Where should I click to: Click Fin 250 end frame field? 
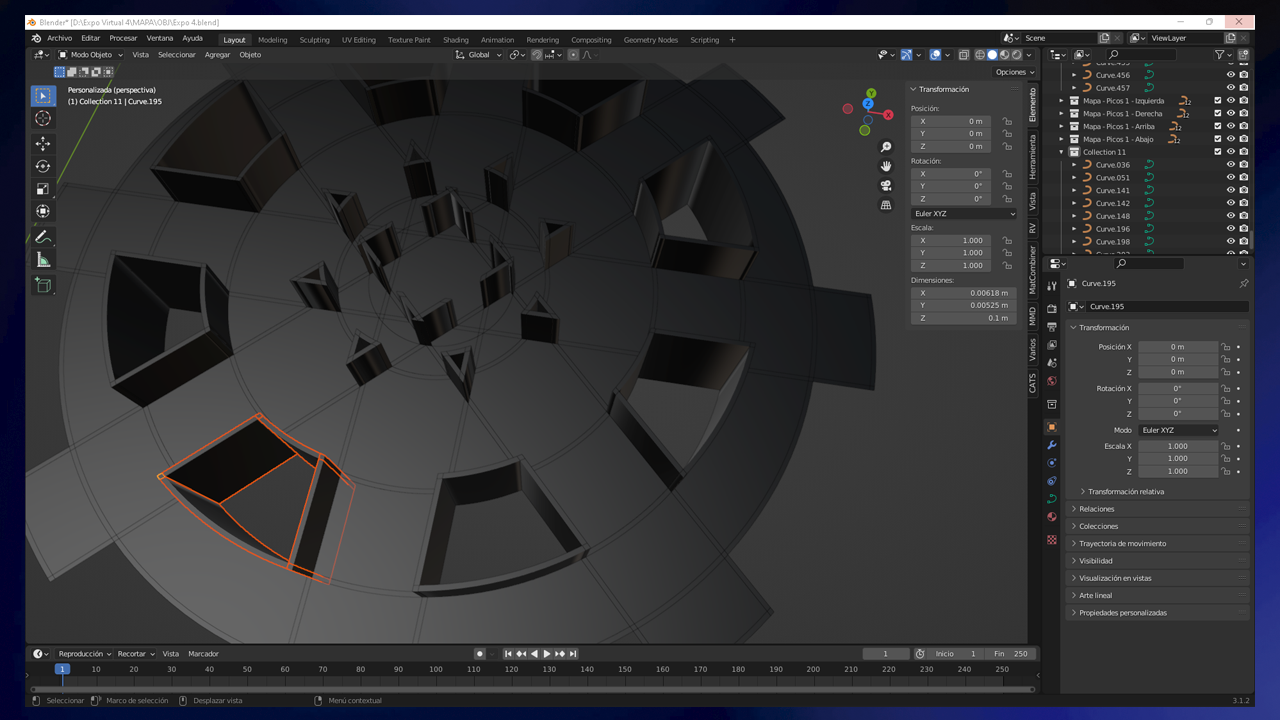(x=1012, y=653)
